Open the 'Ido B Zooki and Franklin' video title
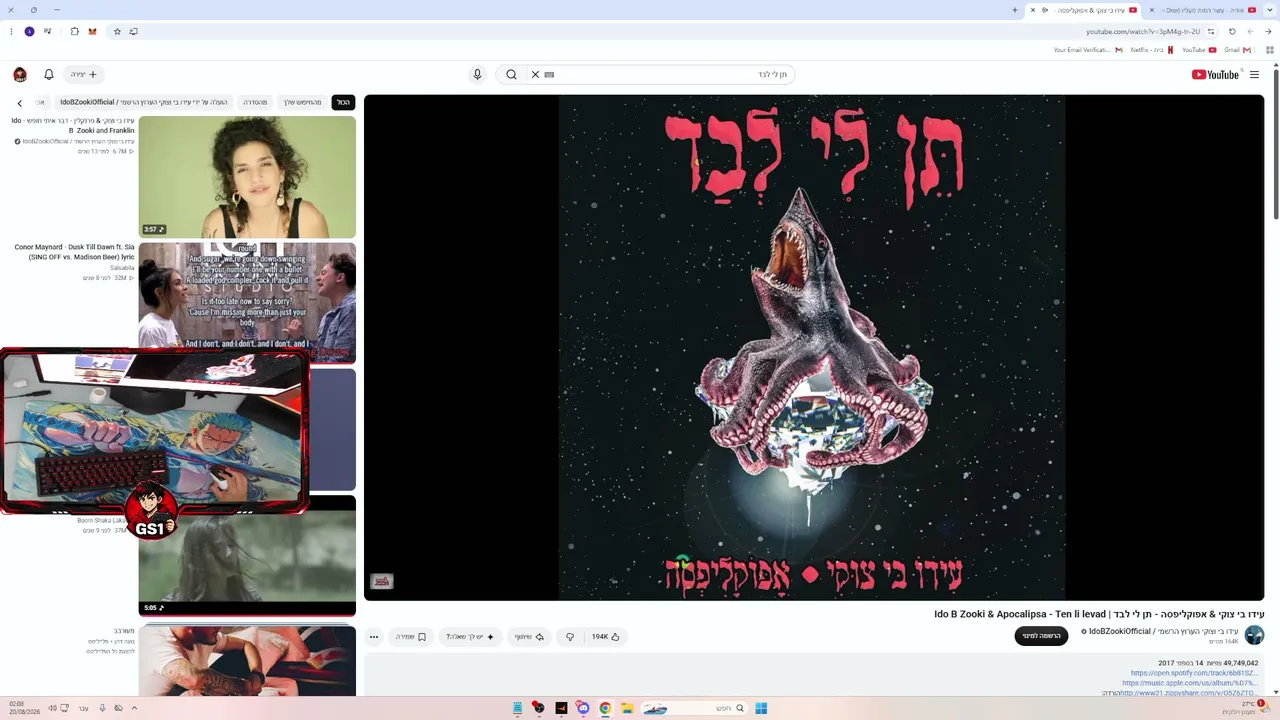This screenshot has width=1280, height=720. 73,125
